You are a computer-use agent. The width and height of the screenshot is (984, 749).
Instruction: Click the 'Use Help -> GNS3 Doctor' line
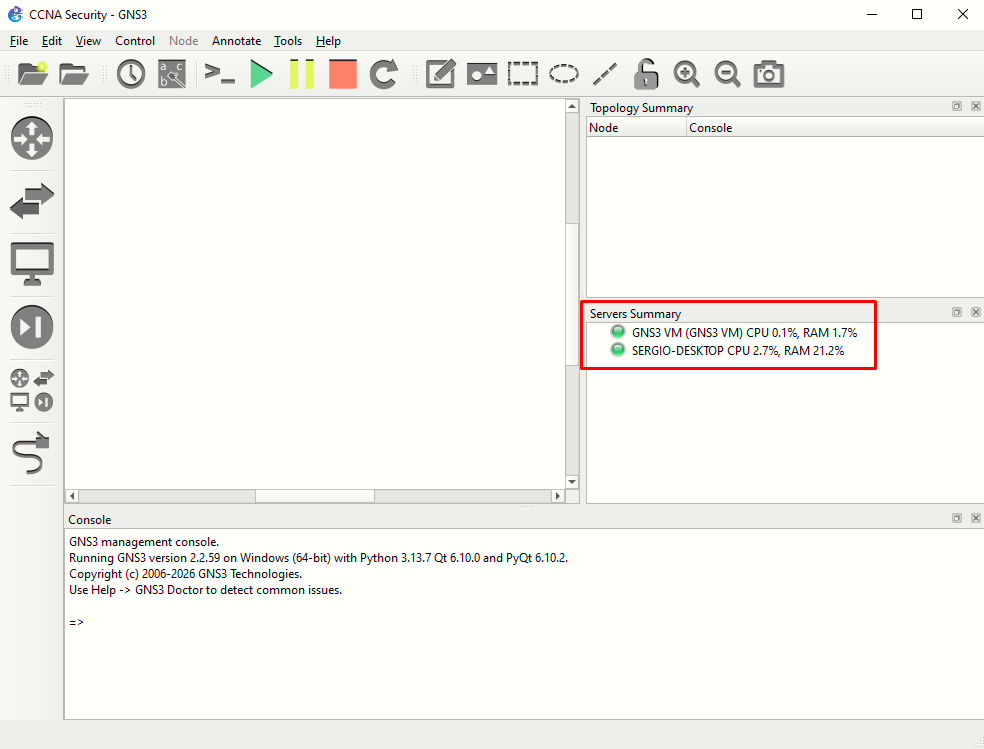205,590
